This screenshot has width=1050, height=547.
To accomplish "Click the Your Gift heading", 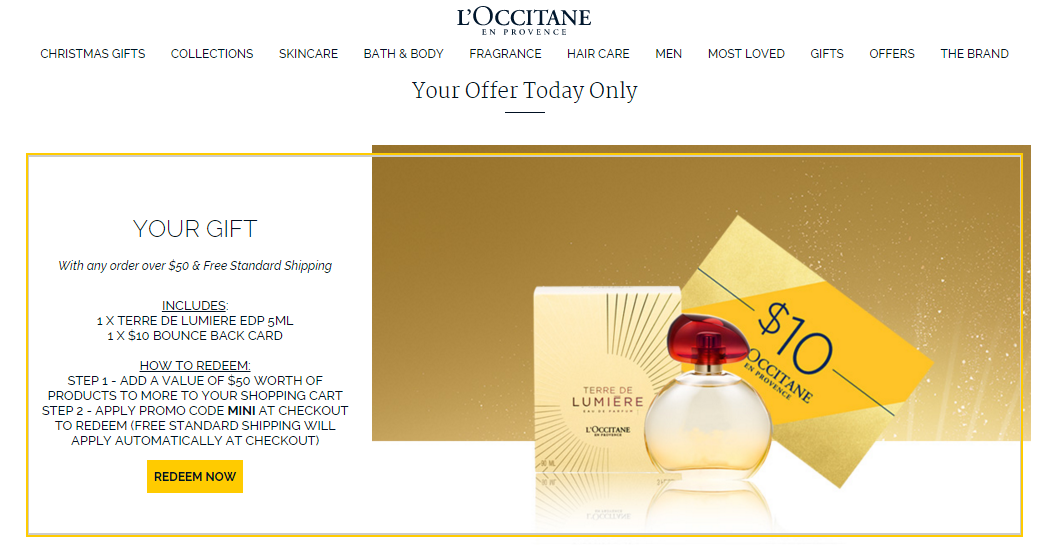I will pyautogui.click(x=195, y=229).
